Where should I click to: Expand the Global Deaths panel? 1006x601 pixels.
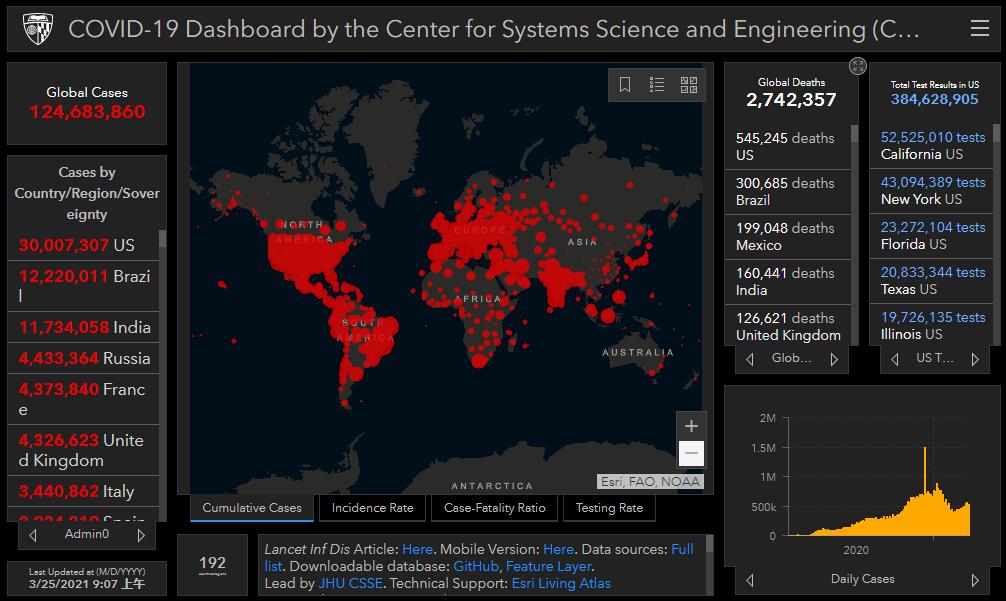(857, 66)
